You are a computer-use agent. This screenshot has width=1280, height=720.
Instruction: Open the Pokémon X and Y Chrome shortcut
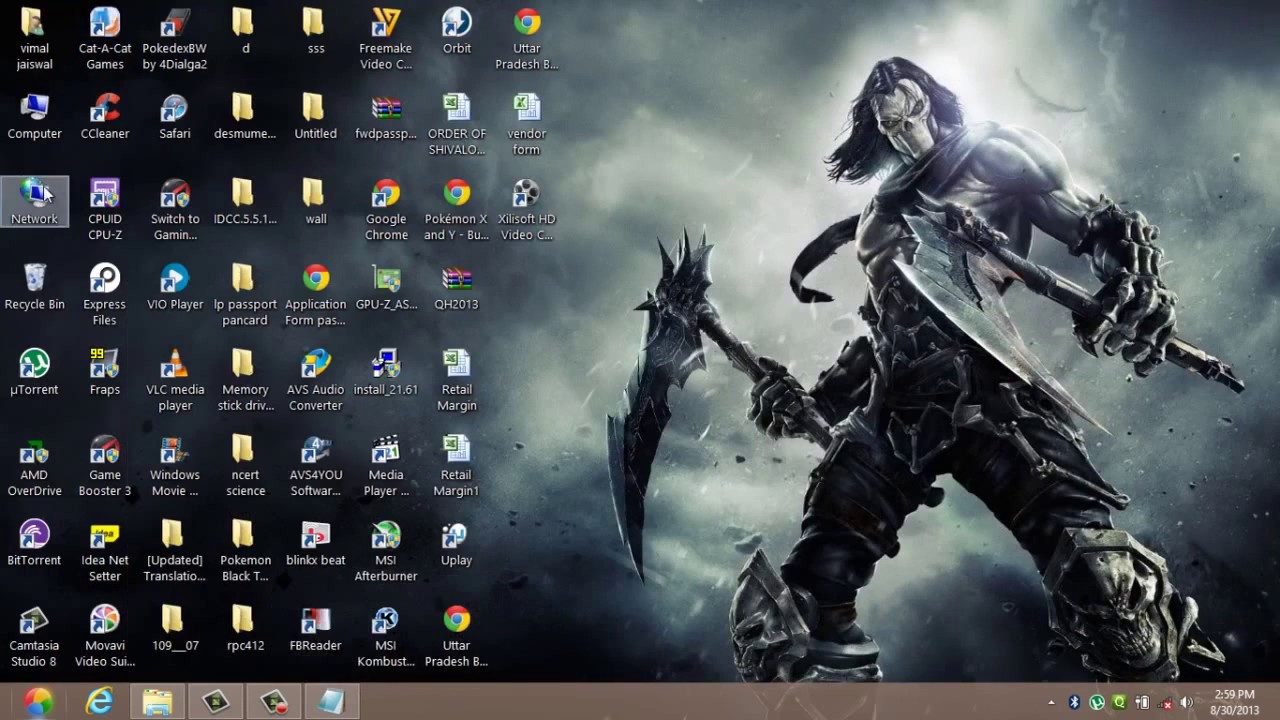point(456,210)
